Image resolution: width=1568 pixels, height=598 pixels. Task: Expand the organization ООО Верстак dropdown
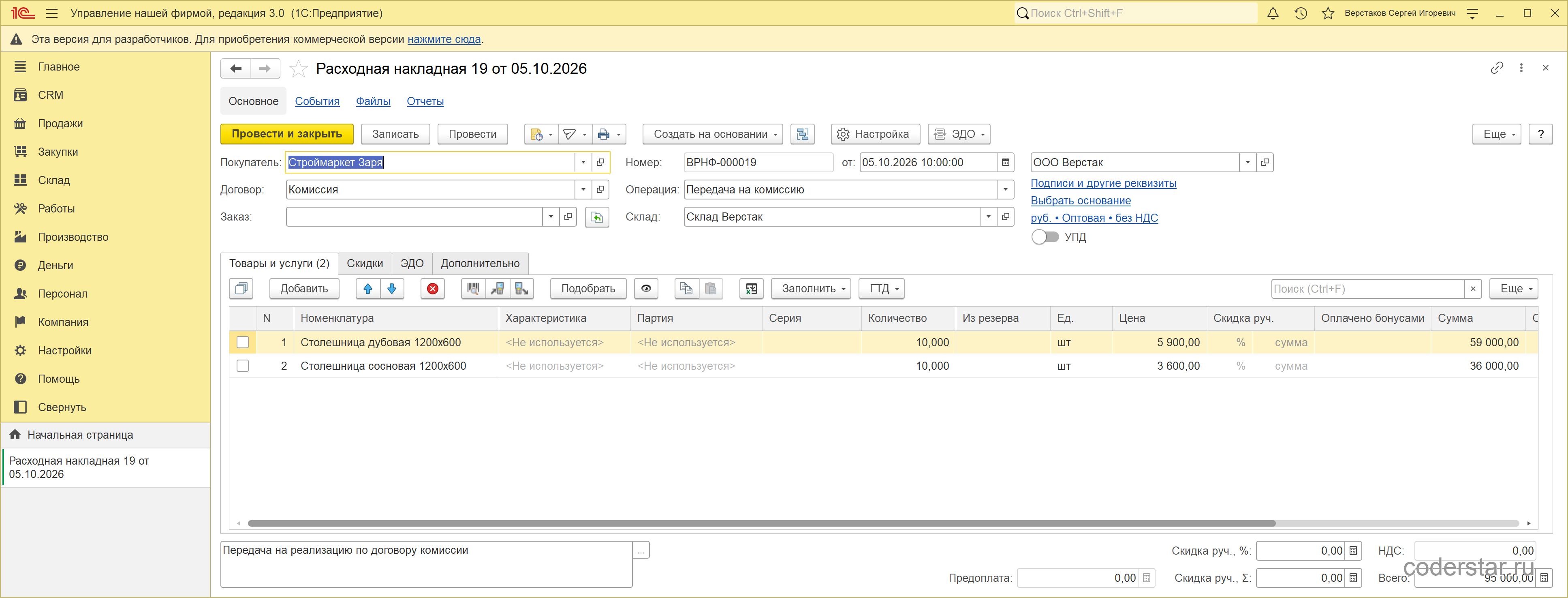(x=1248, y=163)
